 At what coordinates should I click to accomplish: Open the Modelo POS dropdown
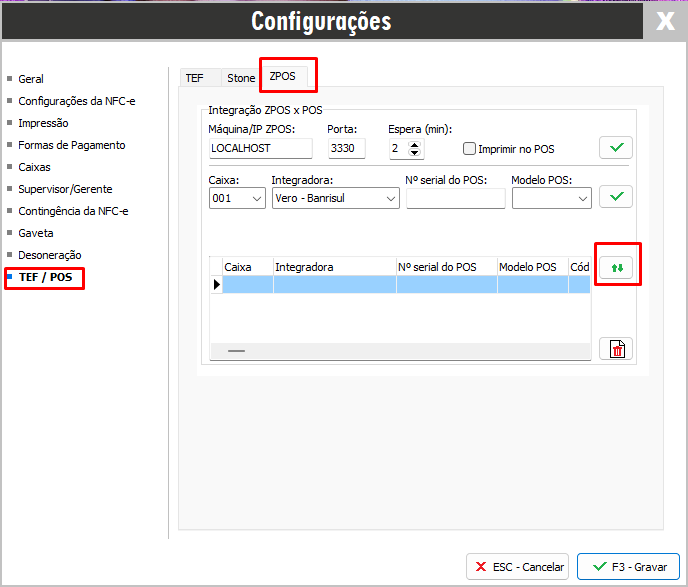(x=552, y=198)
